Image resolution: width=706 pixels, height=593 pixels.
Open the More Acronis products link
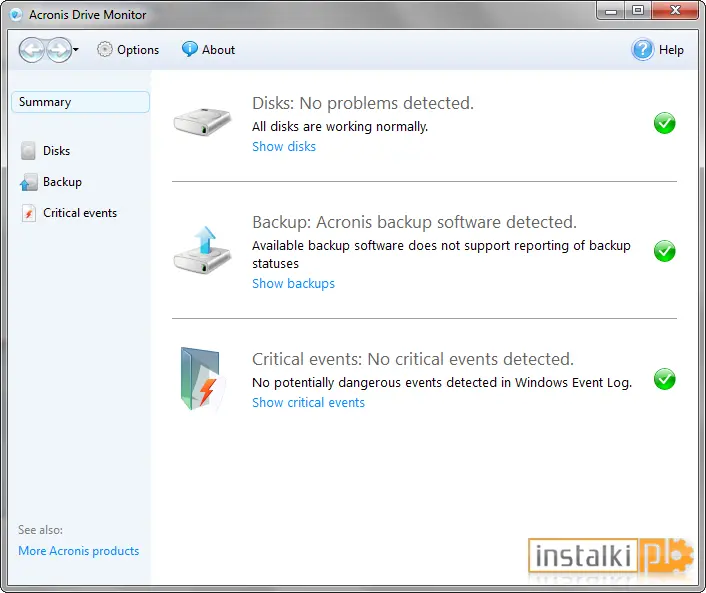tap(79, 551)
